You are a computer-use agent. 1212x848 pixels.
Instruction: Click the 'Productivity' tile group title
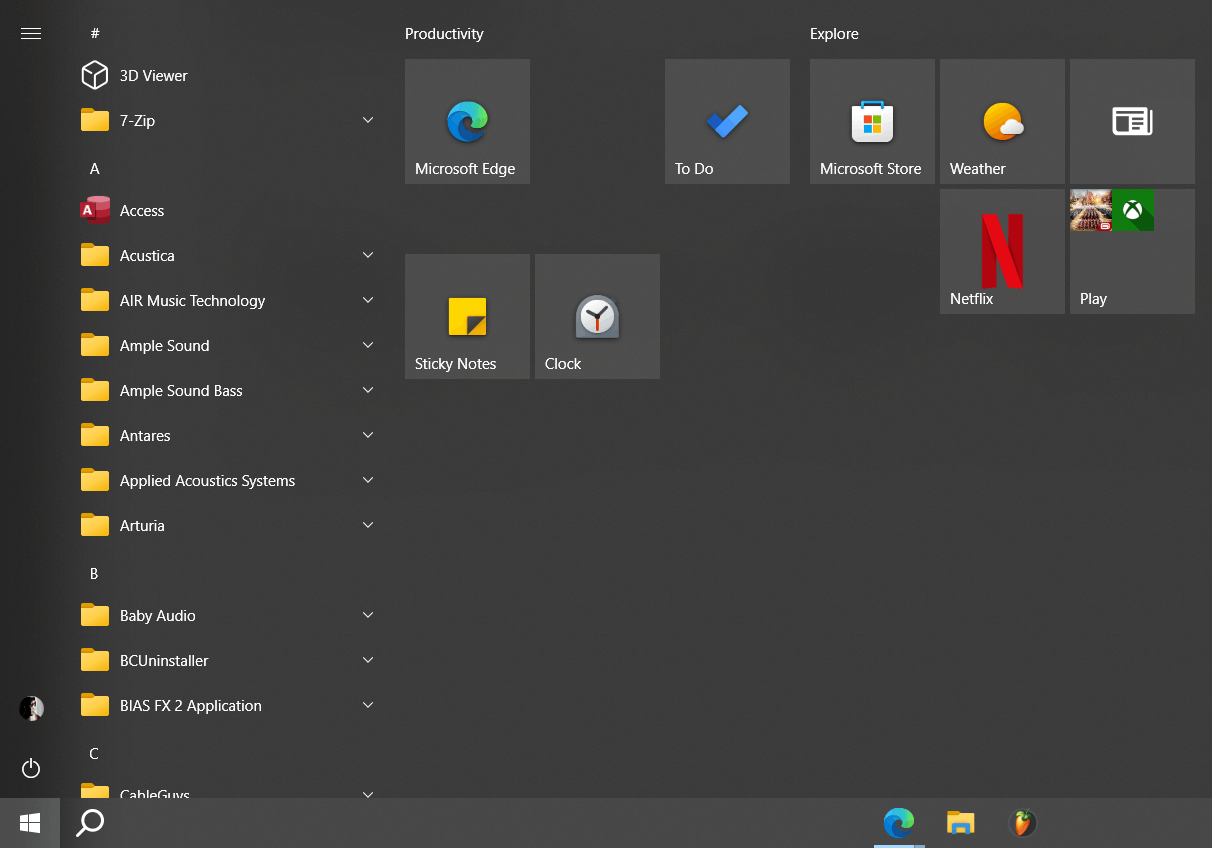coord(444,34)
